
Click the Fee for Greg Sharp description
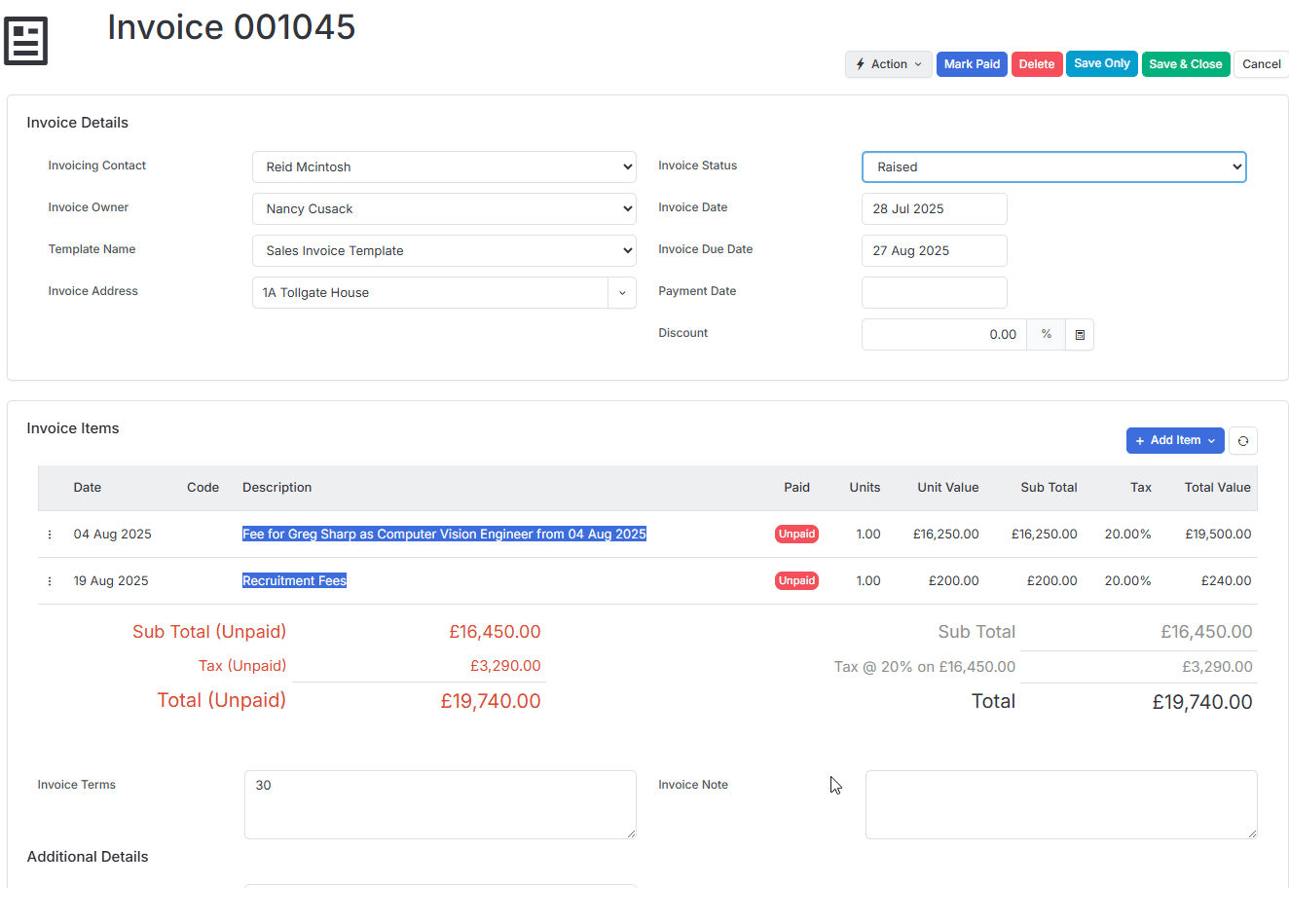(x=444, y=535)
